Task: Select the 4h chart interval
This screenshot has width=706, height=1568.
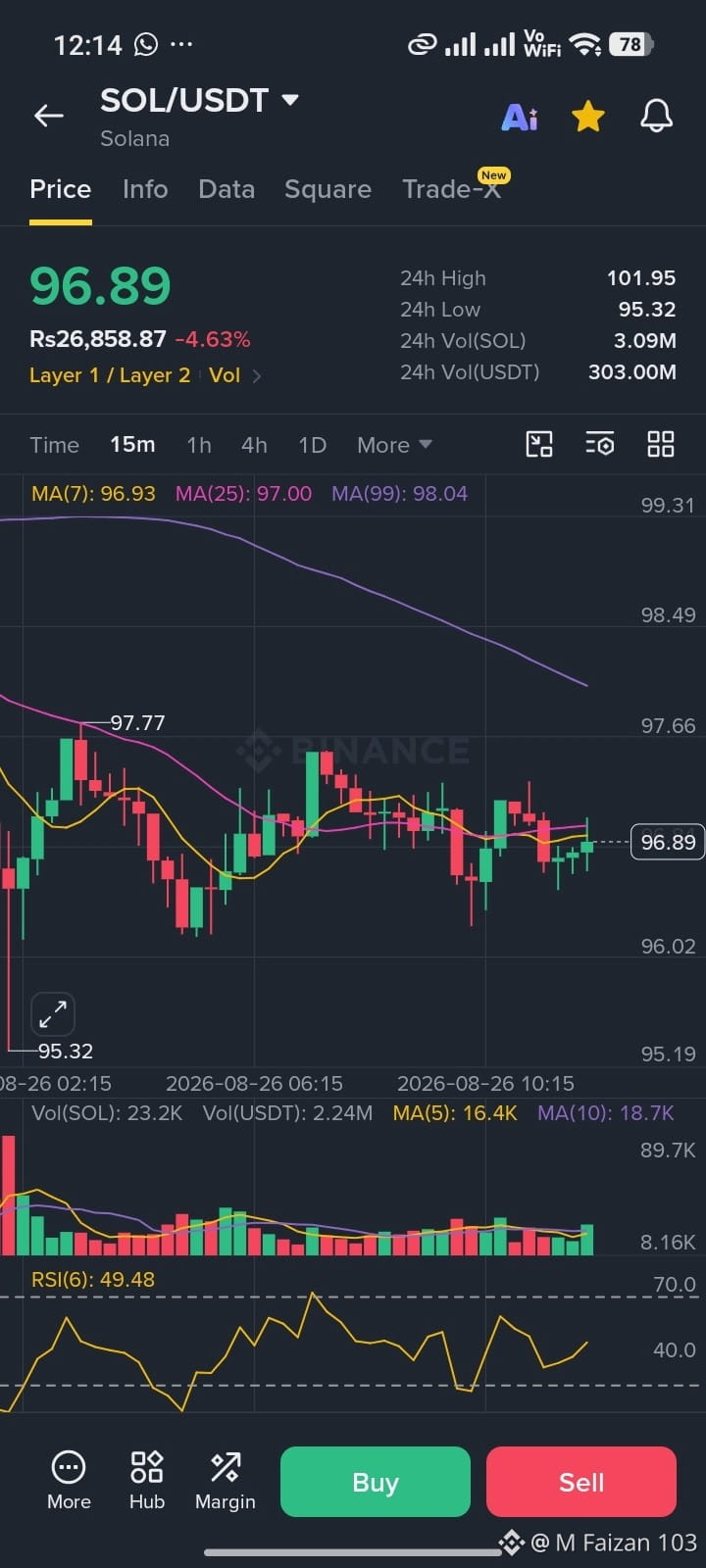Action: tap(254, 445)
